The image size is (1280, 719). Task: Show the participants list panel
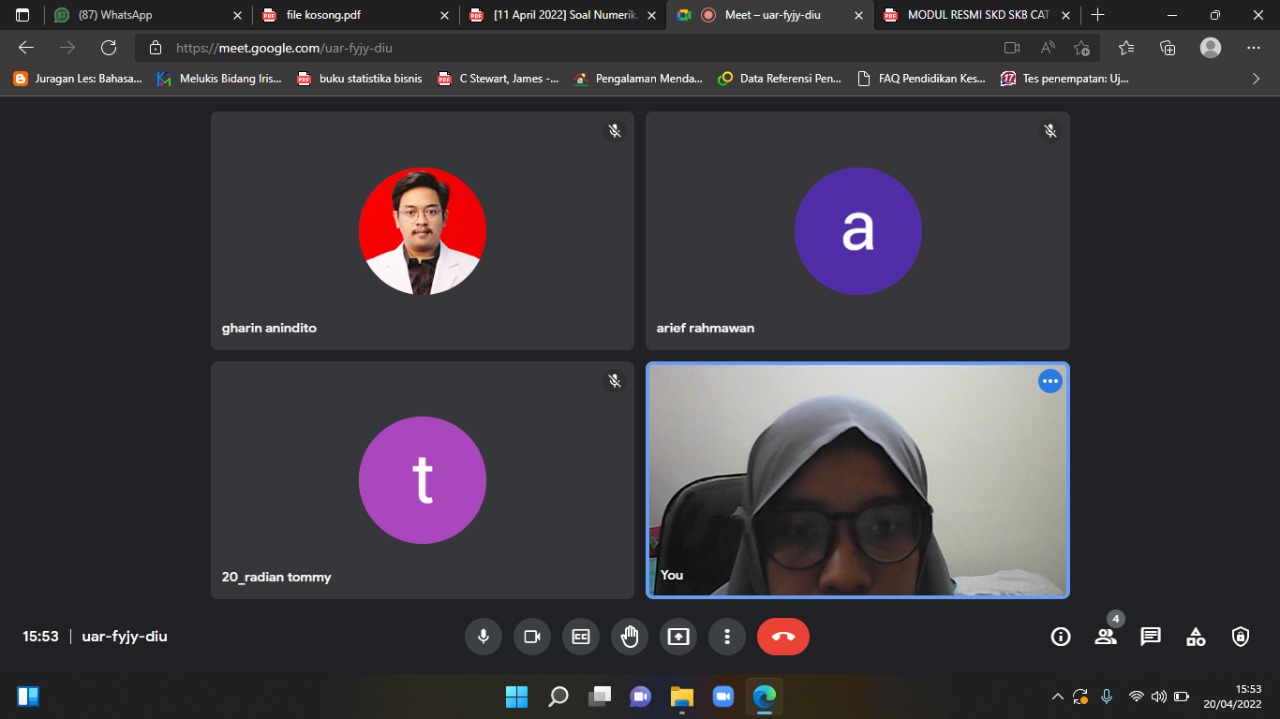(x=1105, y=637)
